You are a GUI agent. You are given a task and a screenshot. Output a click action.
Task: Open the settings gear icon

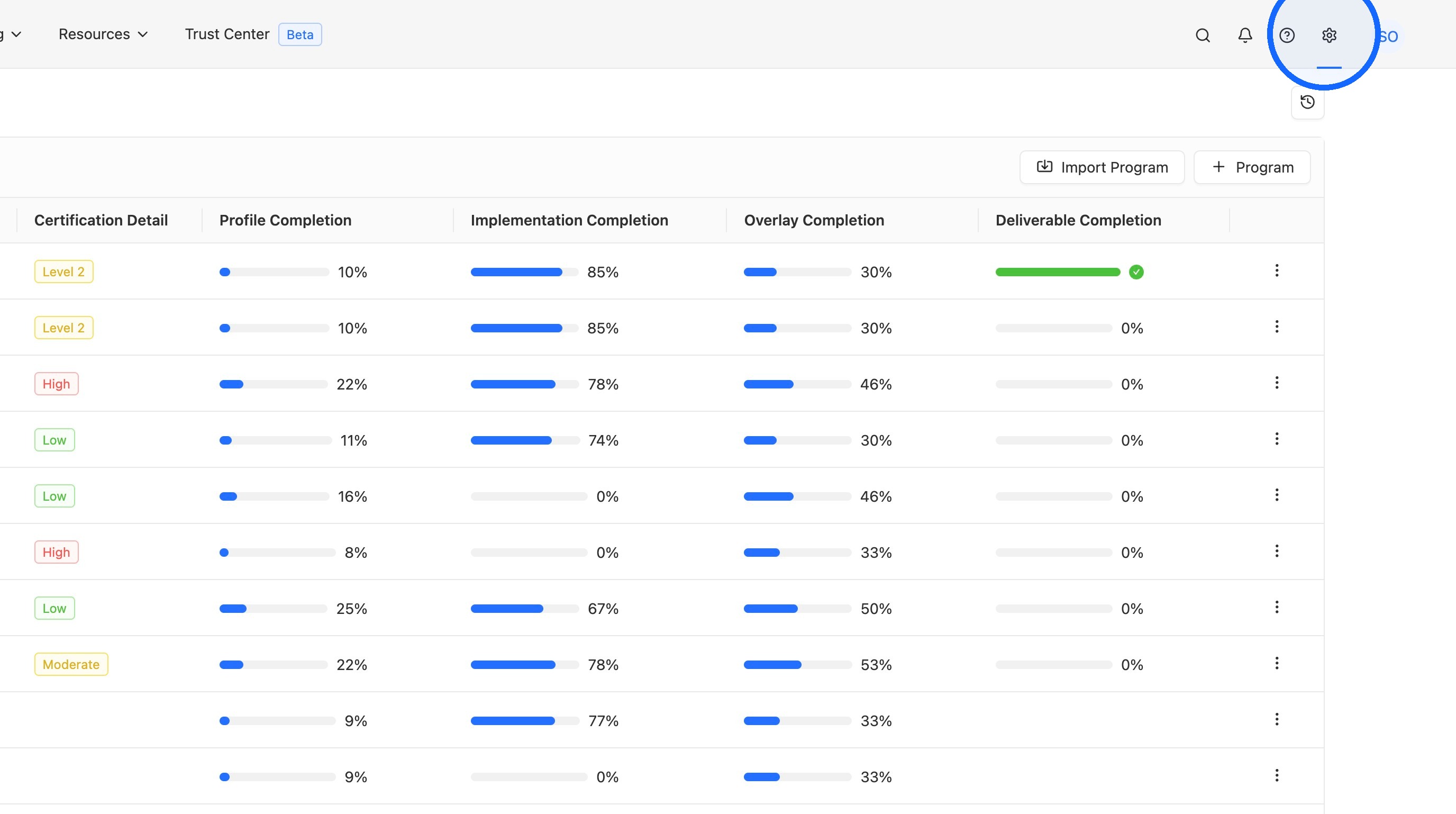coord(1330,35)
